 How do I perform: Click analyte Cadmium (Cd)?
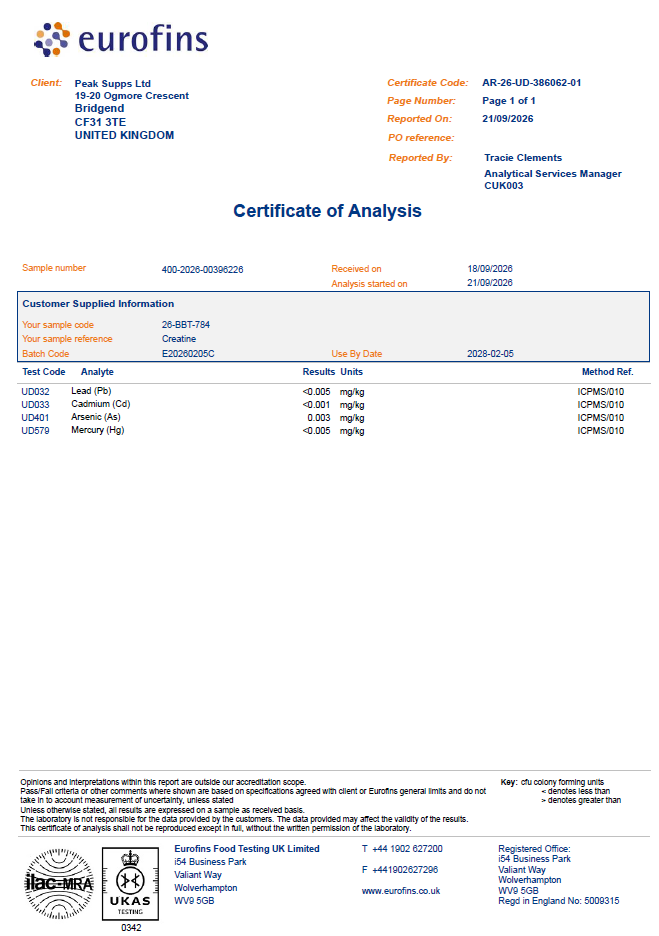100,404
